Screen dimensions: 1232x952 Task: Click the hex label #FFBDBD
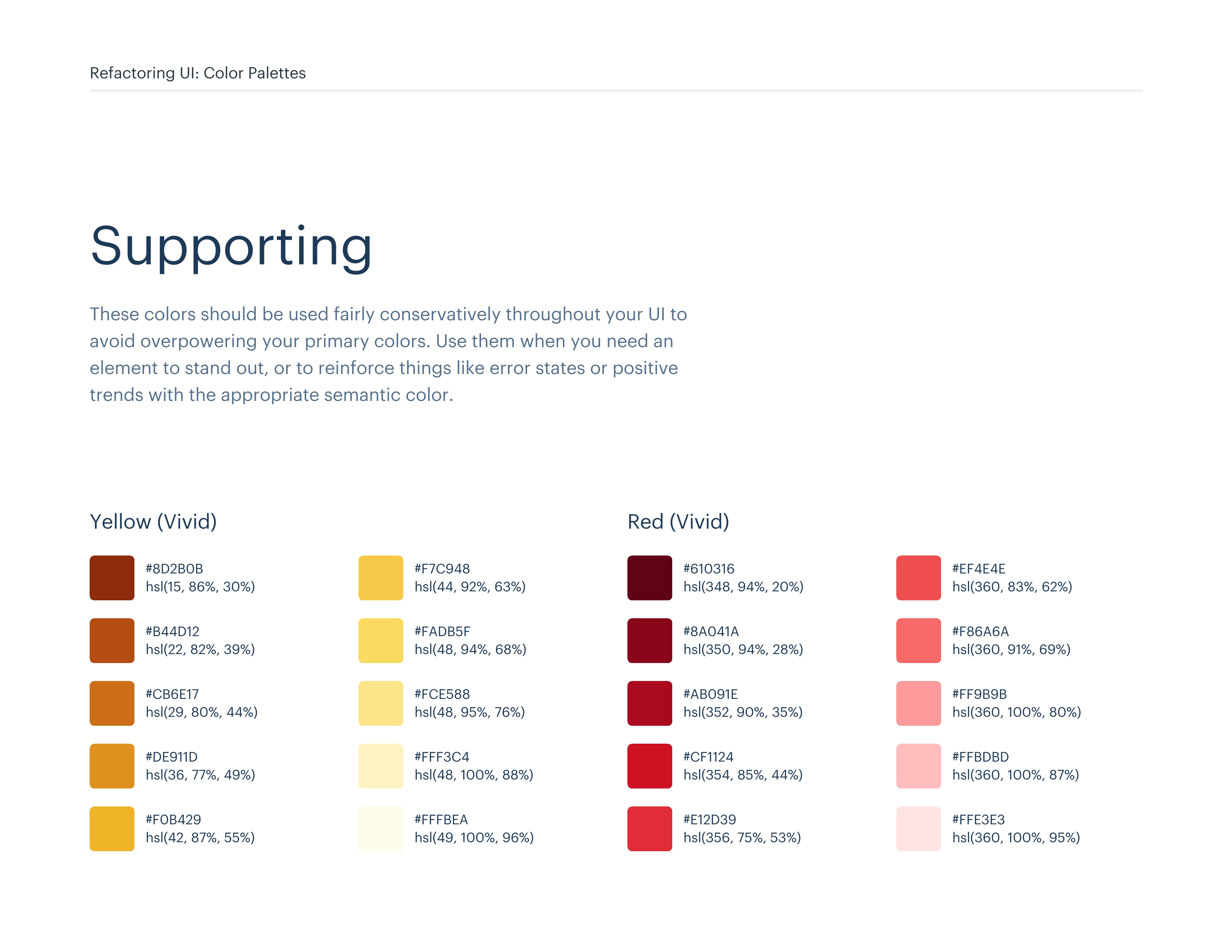coord(980,757)
